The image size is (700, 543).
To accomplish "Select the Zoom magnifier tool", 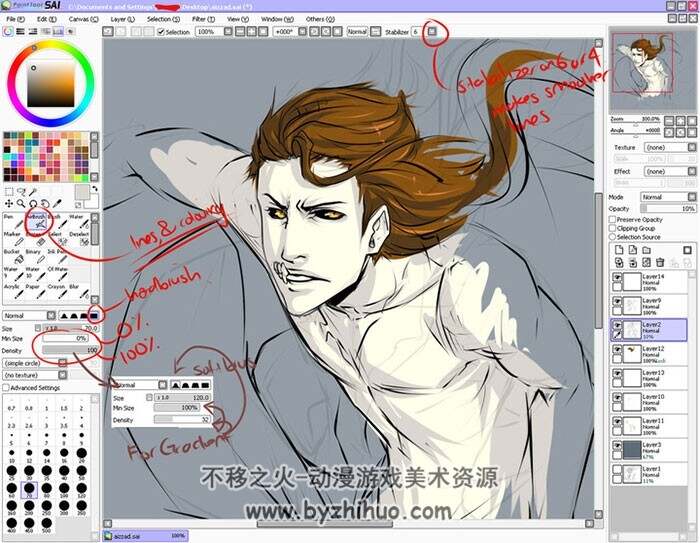I will [x=21, y=204].
